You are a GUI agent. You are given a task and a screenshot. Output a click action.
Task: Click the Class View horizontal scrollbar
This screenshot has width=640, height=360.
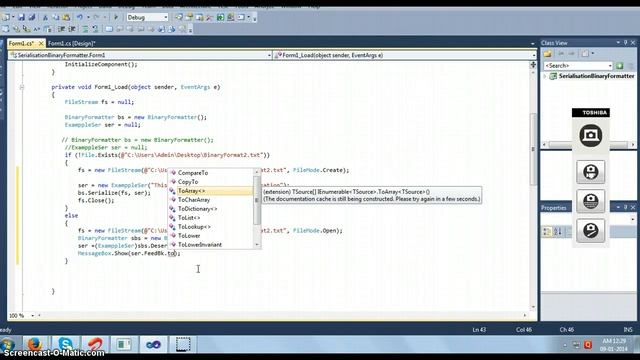click(x=589, y=144)
